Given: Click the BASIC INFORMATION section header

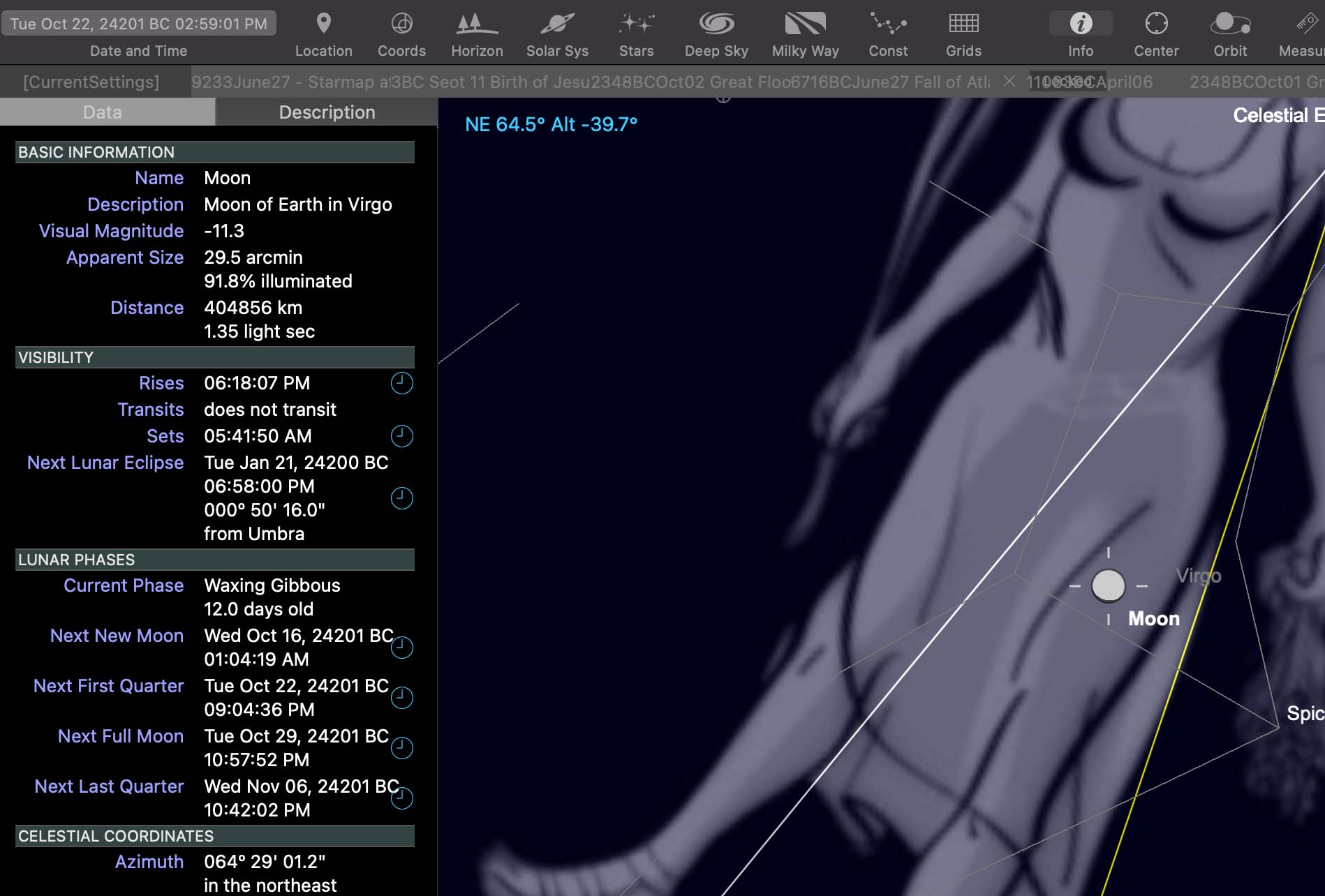Looking at the screenshot, I should coord(215,152).
